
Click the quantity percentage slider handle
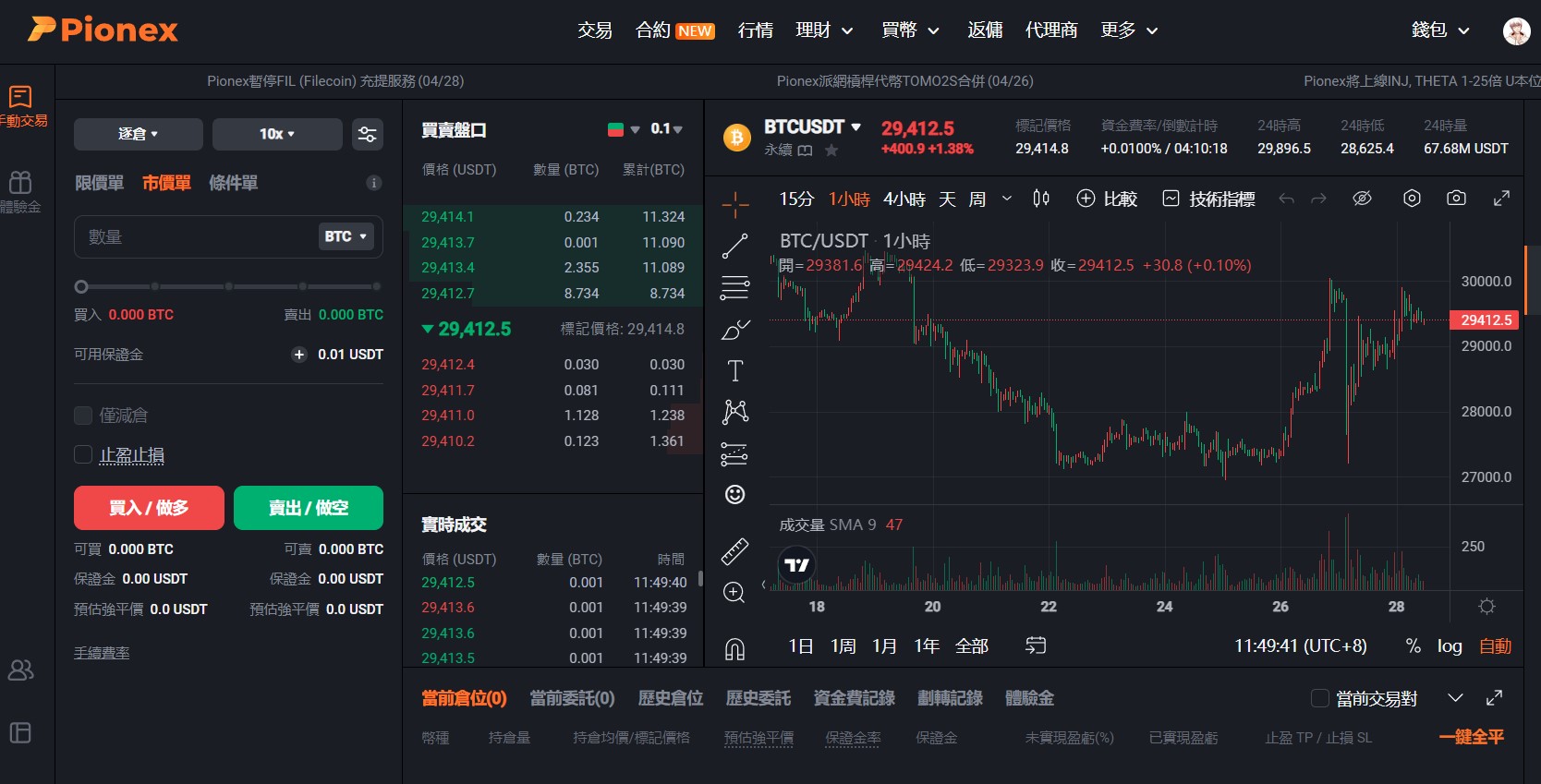point(81,287)
